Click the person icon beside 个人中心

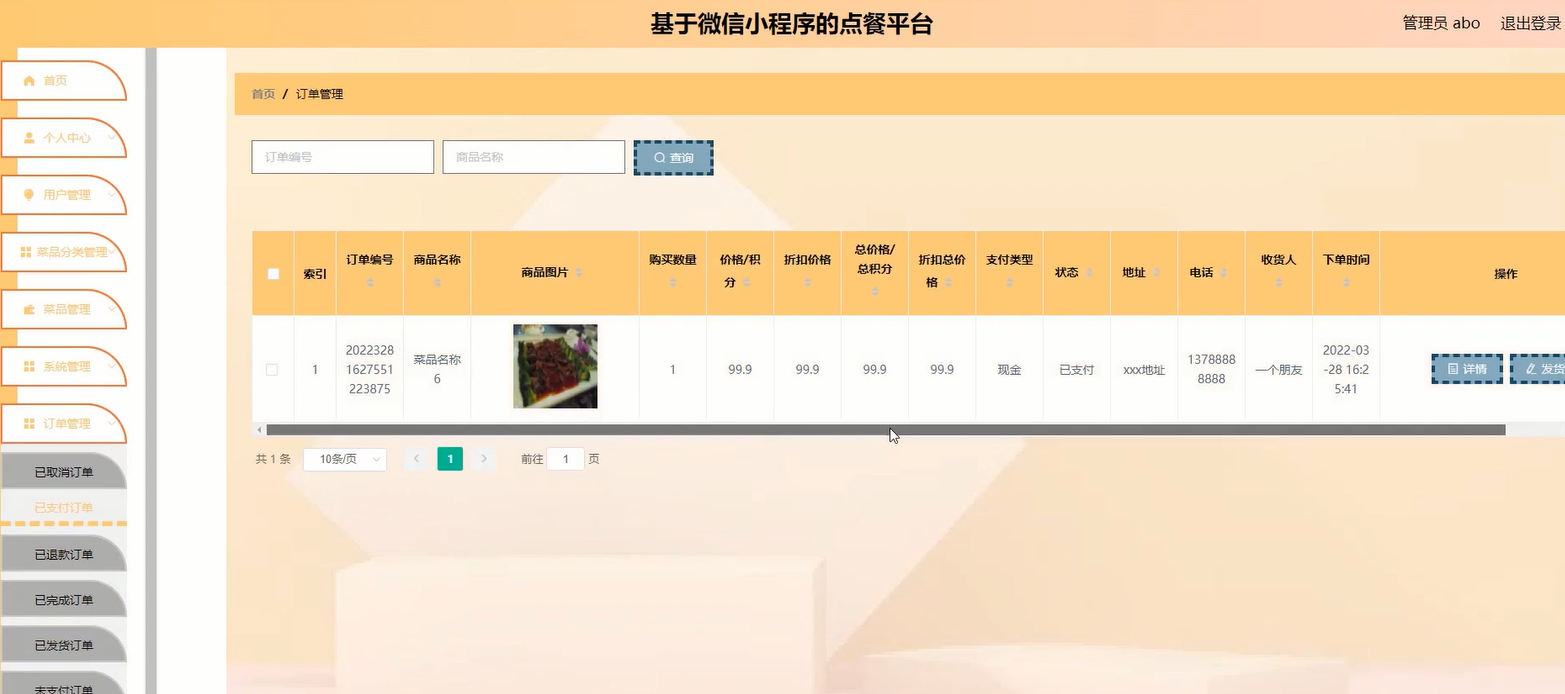tap(29, 138)
